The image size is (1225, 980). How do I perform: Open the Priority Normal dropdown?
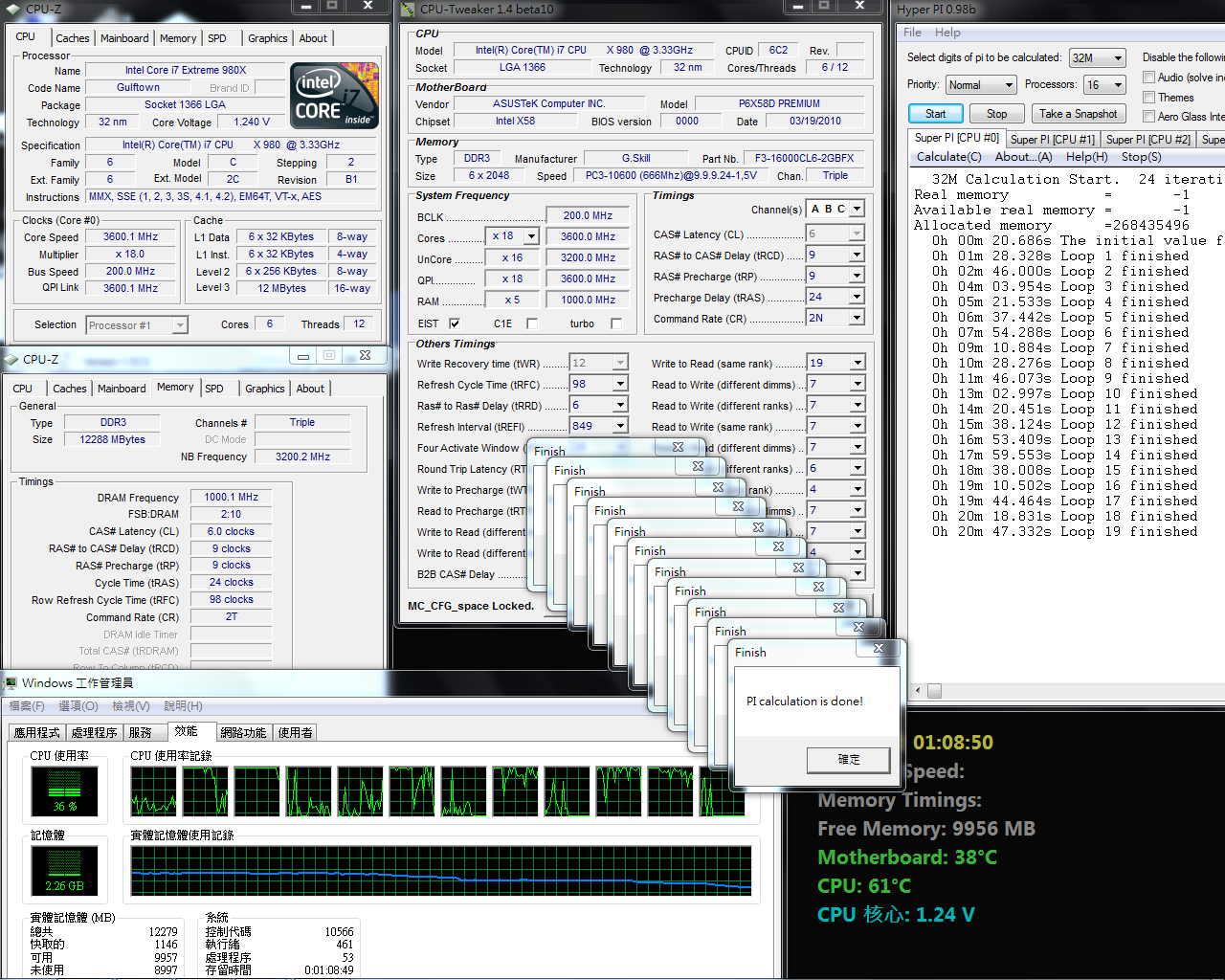tap(1008, 85)
